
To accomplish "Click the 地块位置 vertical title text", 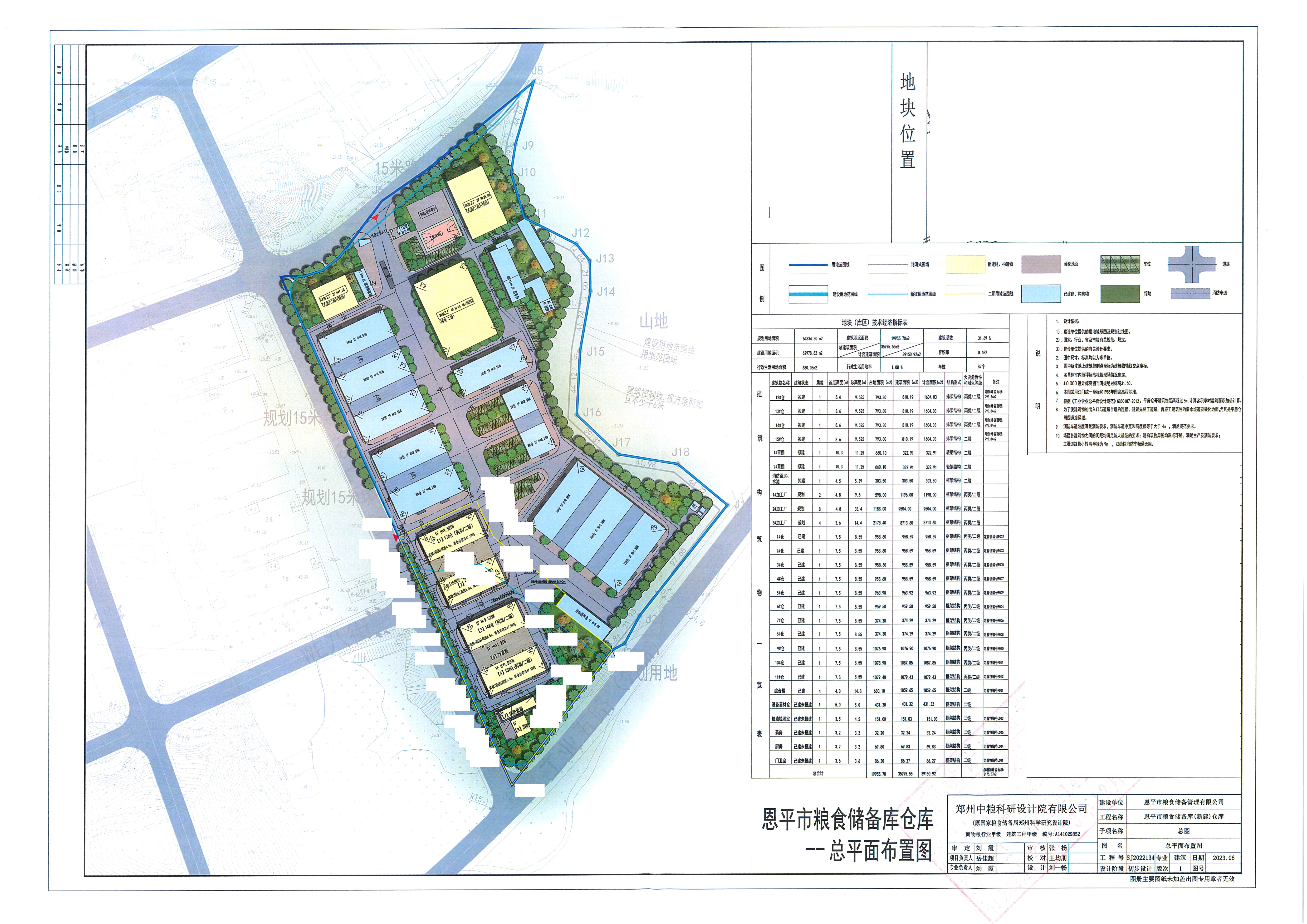I will [x=907, y=121].
